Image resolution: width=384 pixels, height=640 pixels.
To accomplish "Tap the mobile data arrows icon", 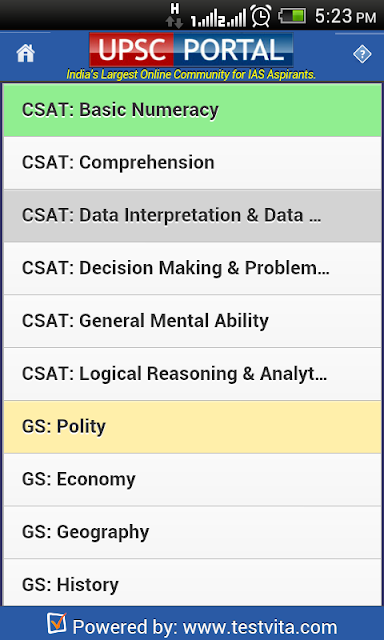I will pos(174,16).
